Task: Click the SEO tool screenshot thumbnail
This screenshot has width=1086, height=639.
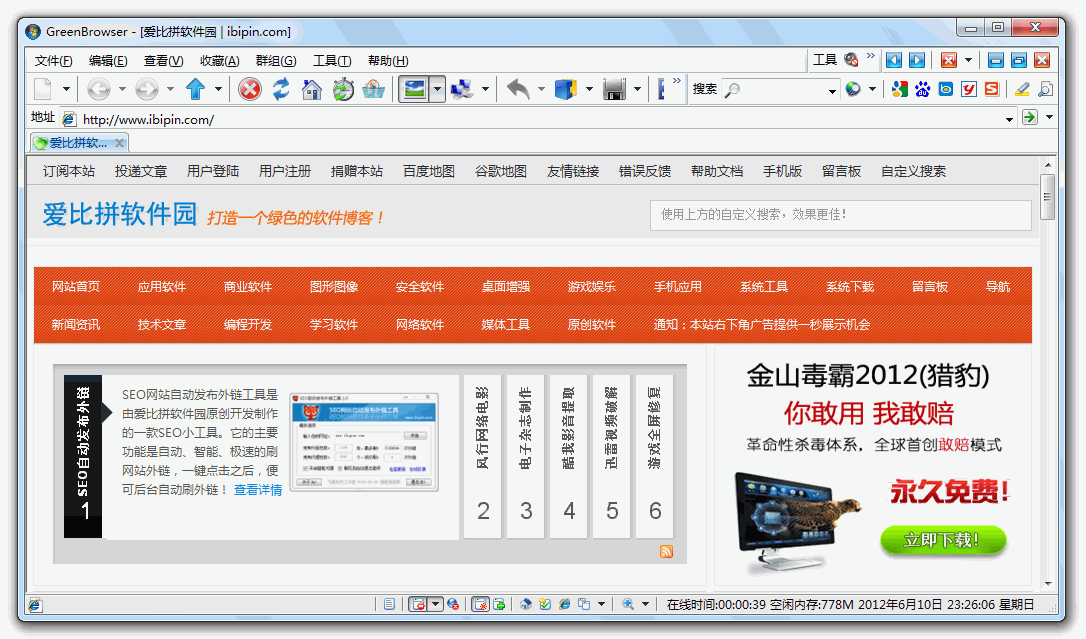Action: click(364, 442)
